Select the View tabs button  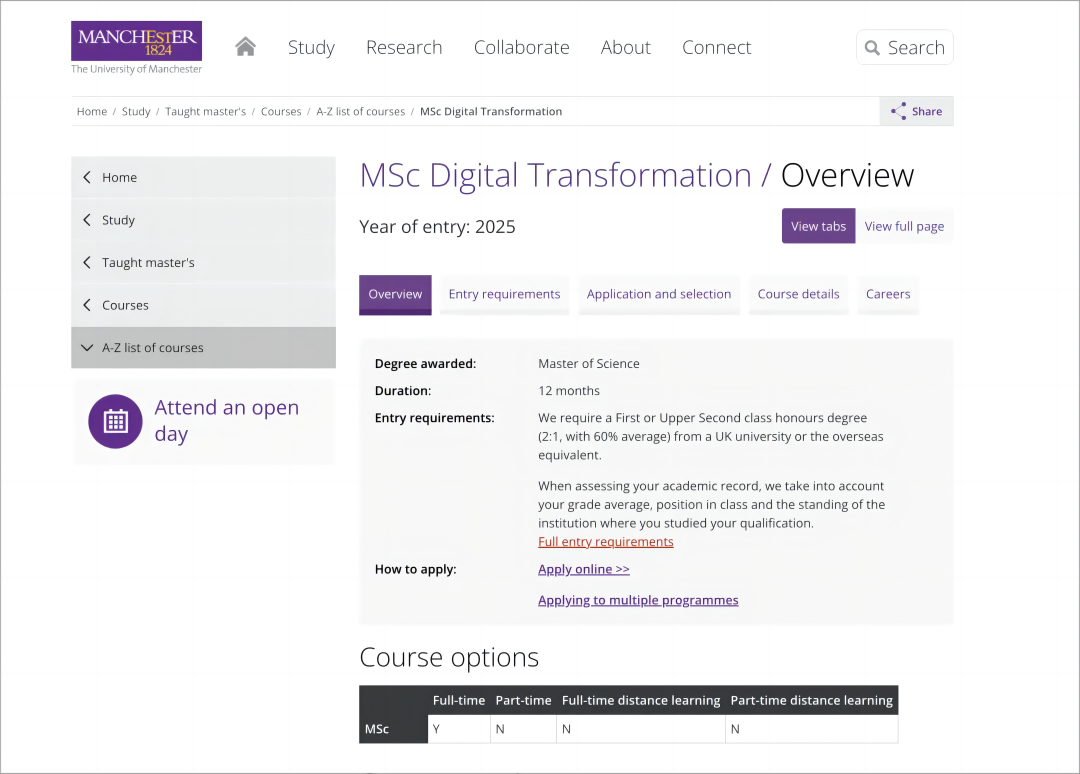click(x=818, y=226)
